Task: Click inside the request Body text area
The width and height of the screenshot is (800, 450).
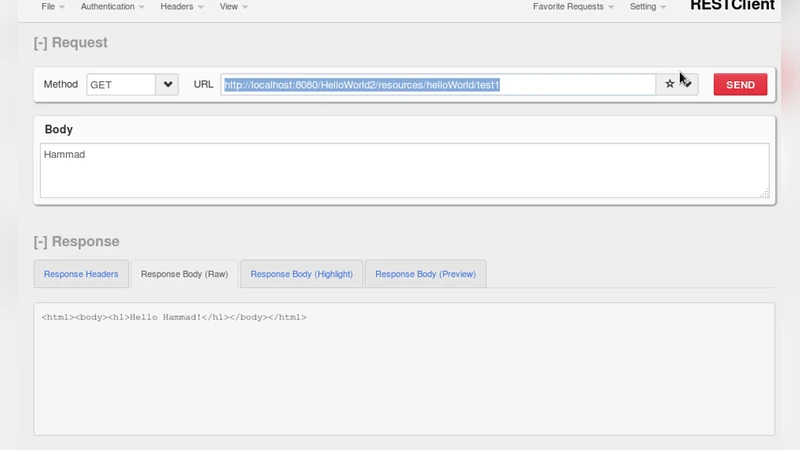Action: coord(404,170)
